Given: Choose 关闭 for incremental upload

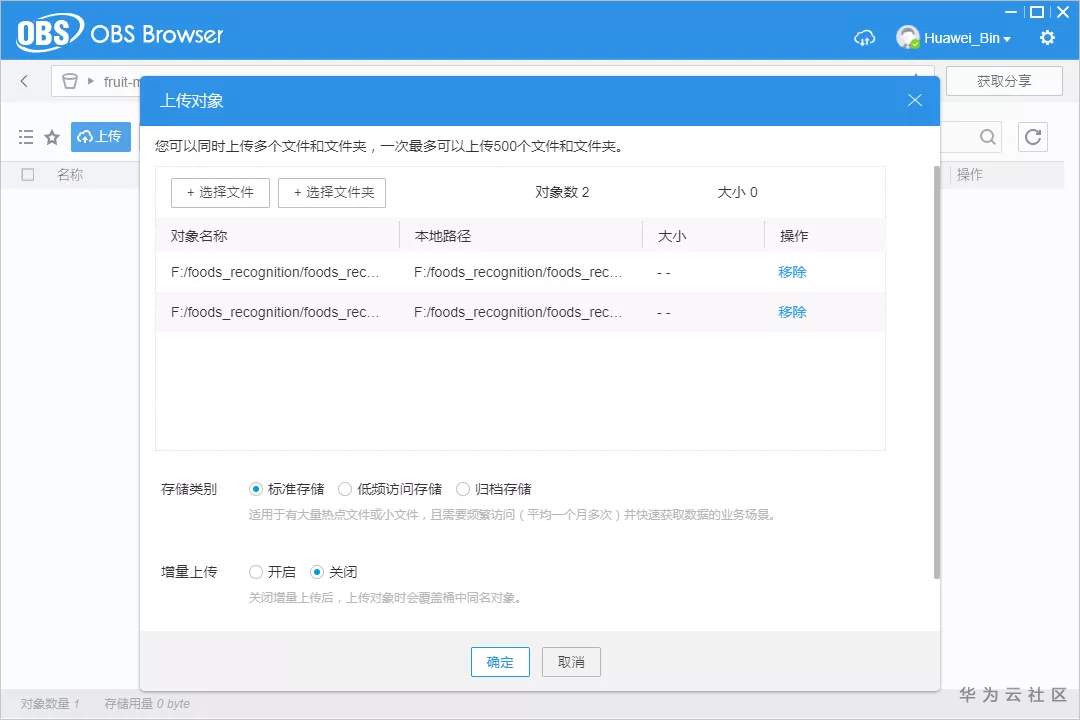Looking at the screenshot, I should [317, 572].
